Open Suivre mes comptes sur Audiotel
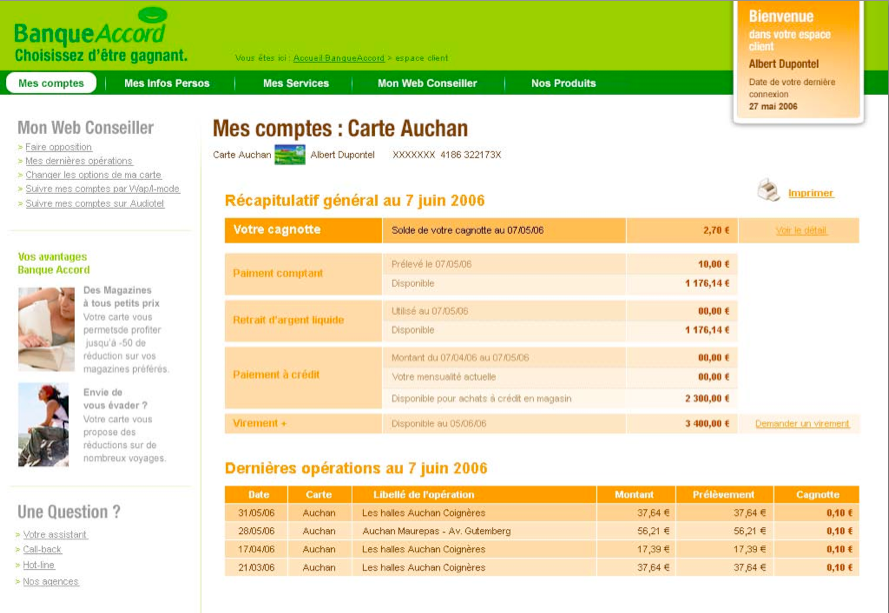Viewport: 889px width, 613px height. (95, 204)
